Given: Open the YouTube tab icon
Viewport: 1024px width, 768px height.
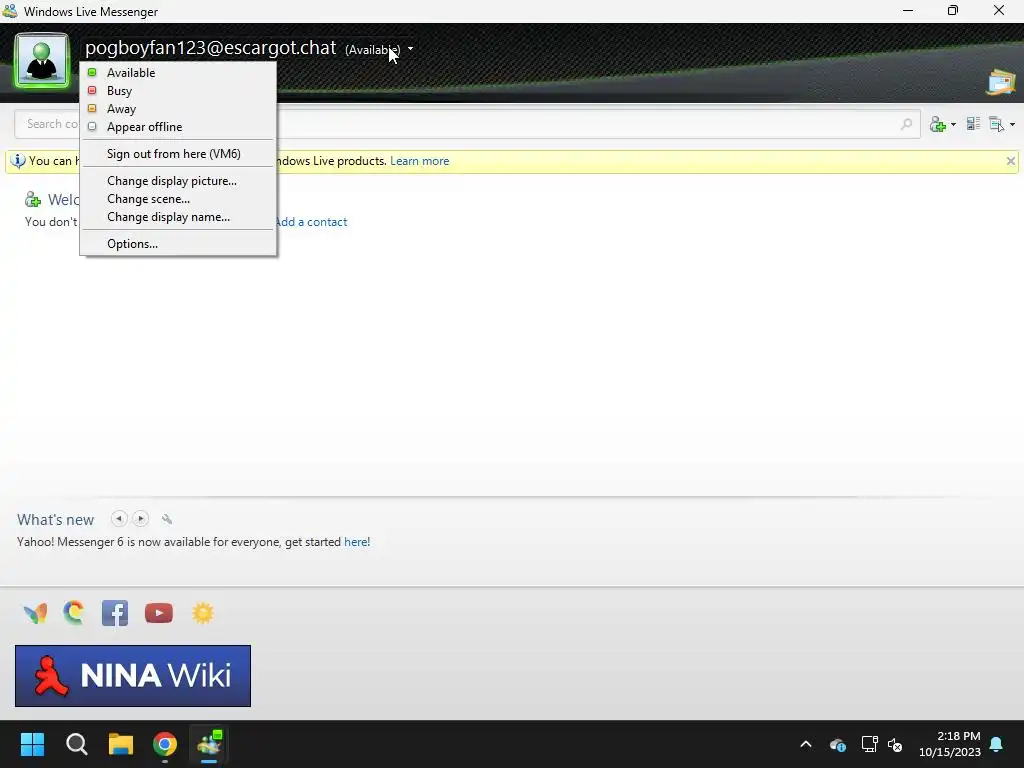Looking at the screenshot, I should pos(159,613).
